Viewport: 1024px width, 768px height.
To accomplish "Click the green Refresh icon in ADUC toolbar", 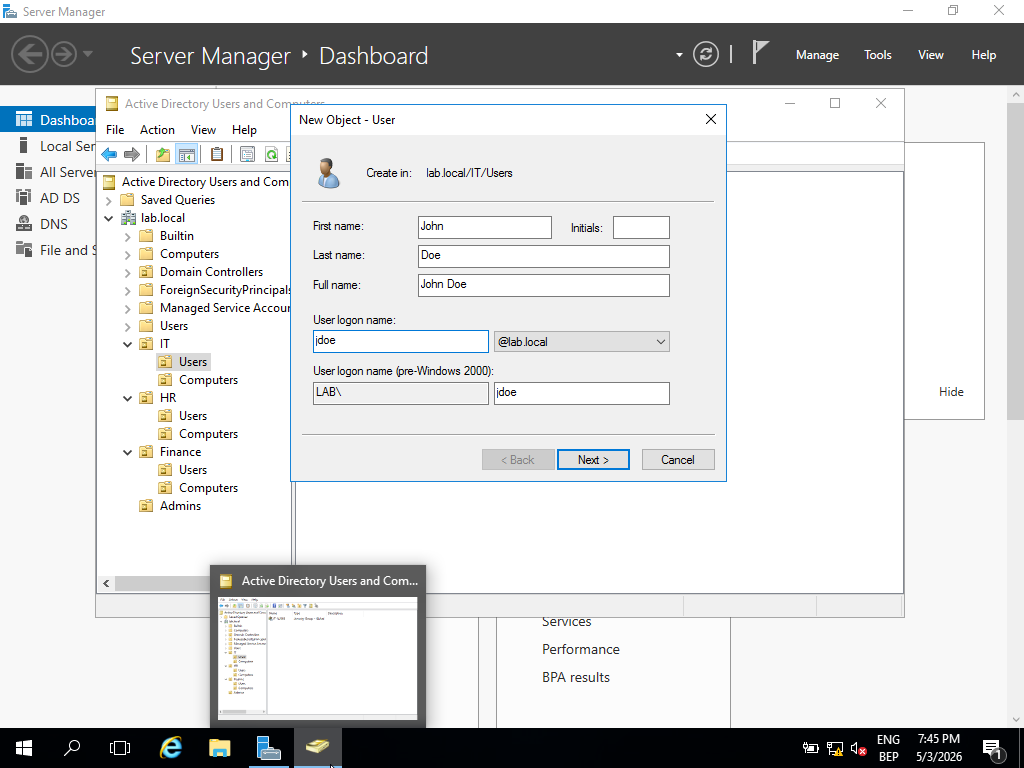I will [x=271, y=155].
